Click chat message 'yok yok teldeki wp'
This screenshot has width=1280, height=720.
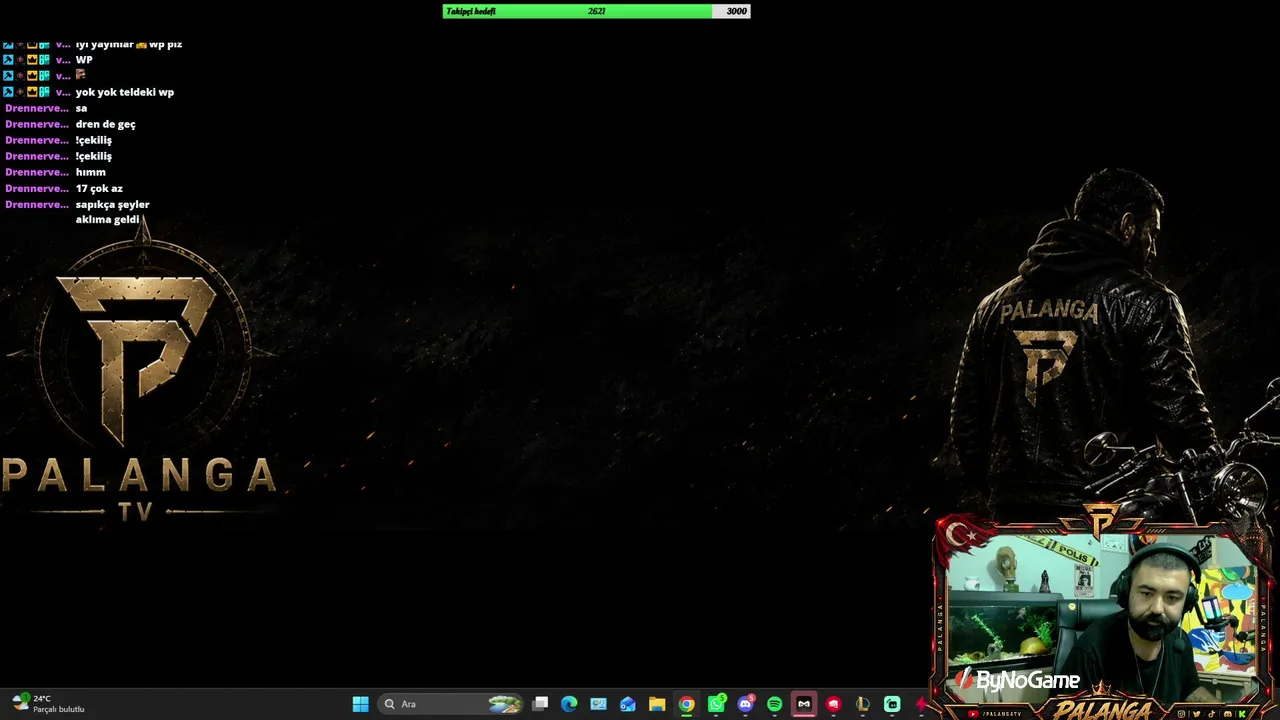pyautogui.click(x=125, y=92)
